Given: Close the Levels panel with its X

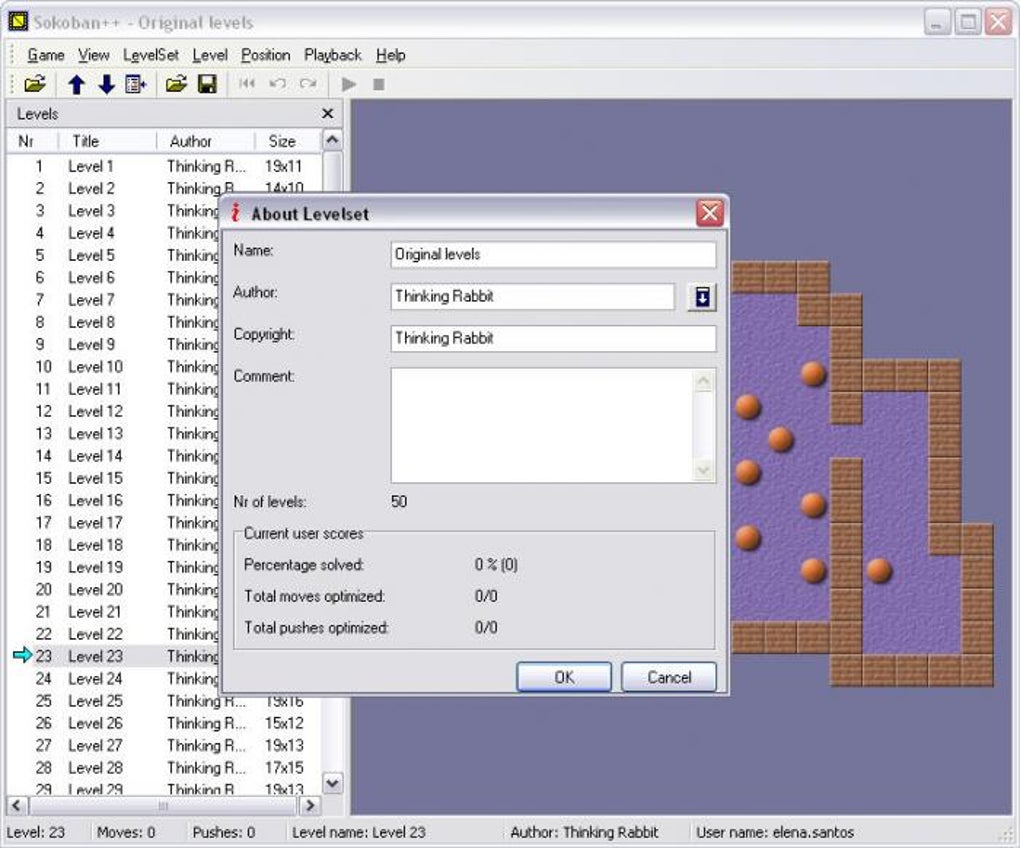Looking at the screenshot, I should click(x=328, y=114).
